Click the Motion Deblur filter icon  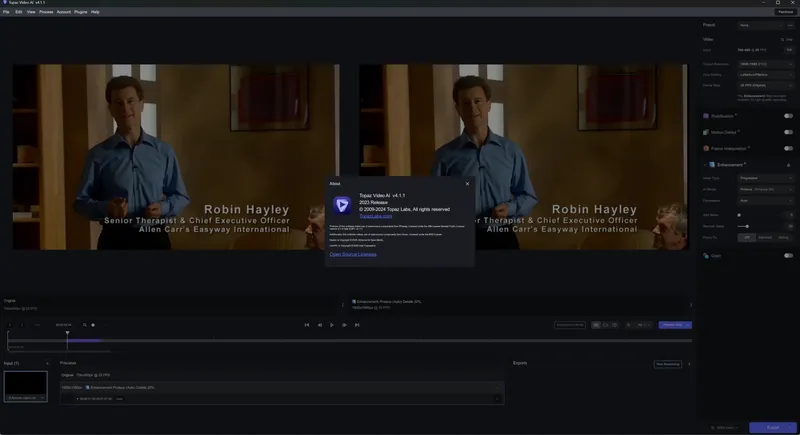706,132
